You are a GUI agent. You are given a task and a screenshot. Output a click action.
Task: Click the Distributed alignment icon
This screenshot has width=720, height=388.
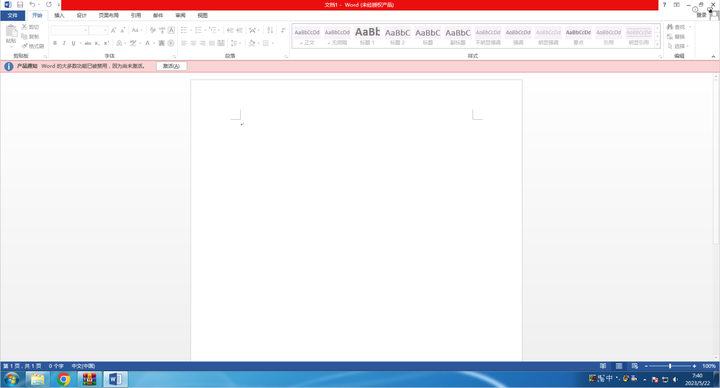tap(221, 43)
